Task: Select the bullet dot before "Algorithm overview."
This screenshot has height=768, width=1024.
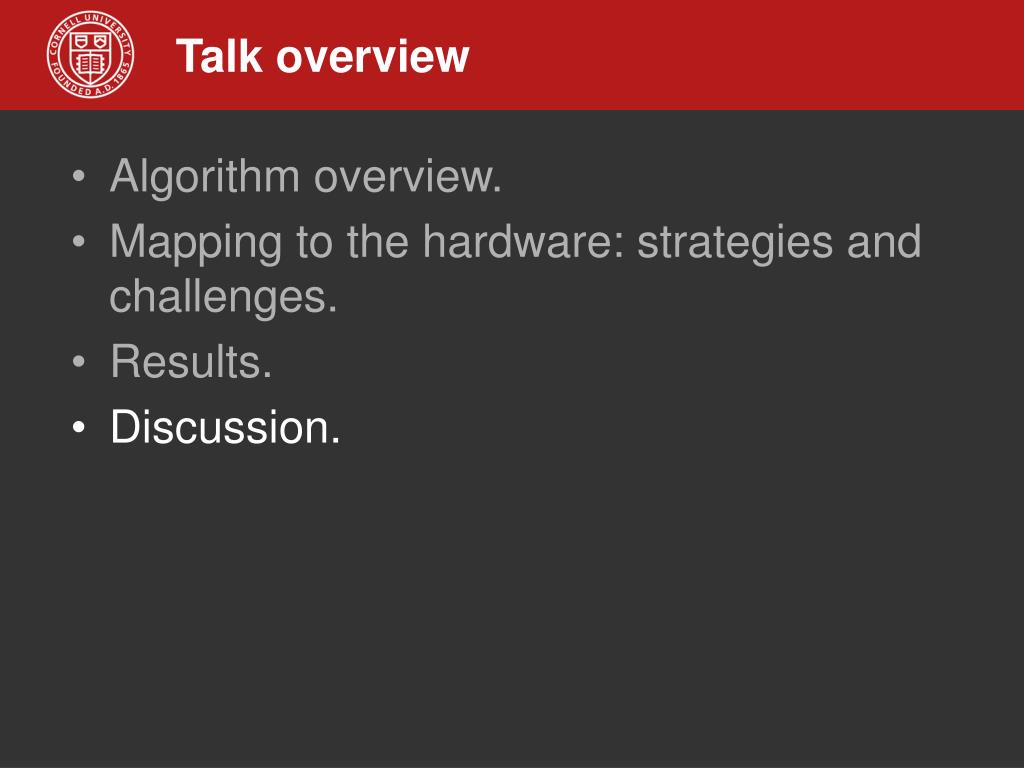Action: [79, 176]
